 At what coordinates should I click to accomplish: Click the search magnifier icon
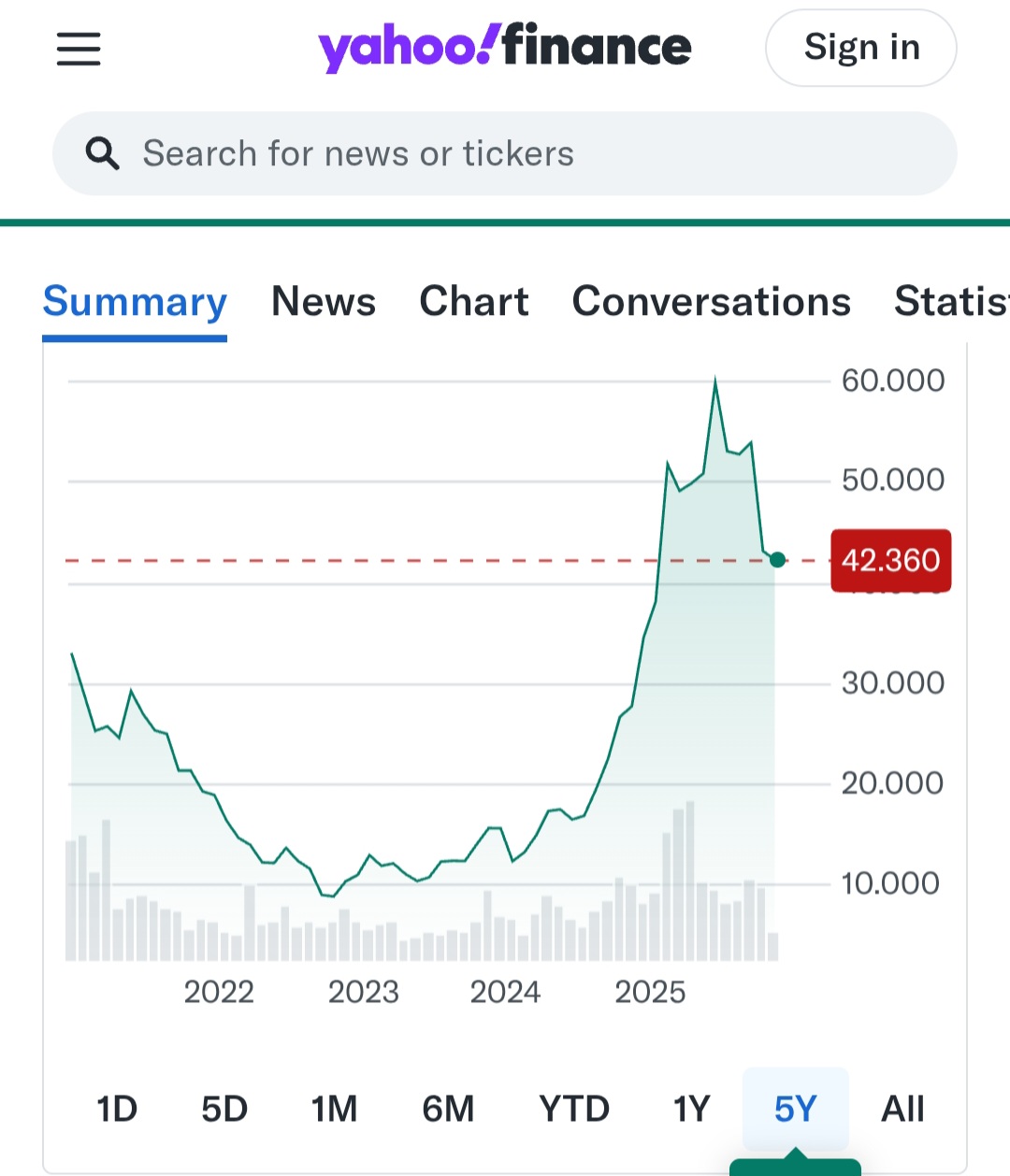[103, 153]
